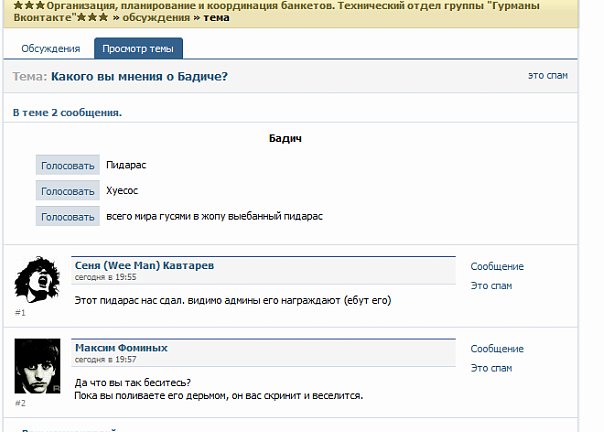Click the timestamp 'сегодня в 19:57'

(x=106, y=360)
